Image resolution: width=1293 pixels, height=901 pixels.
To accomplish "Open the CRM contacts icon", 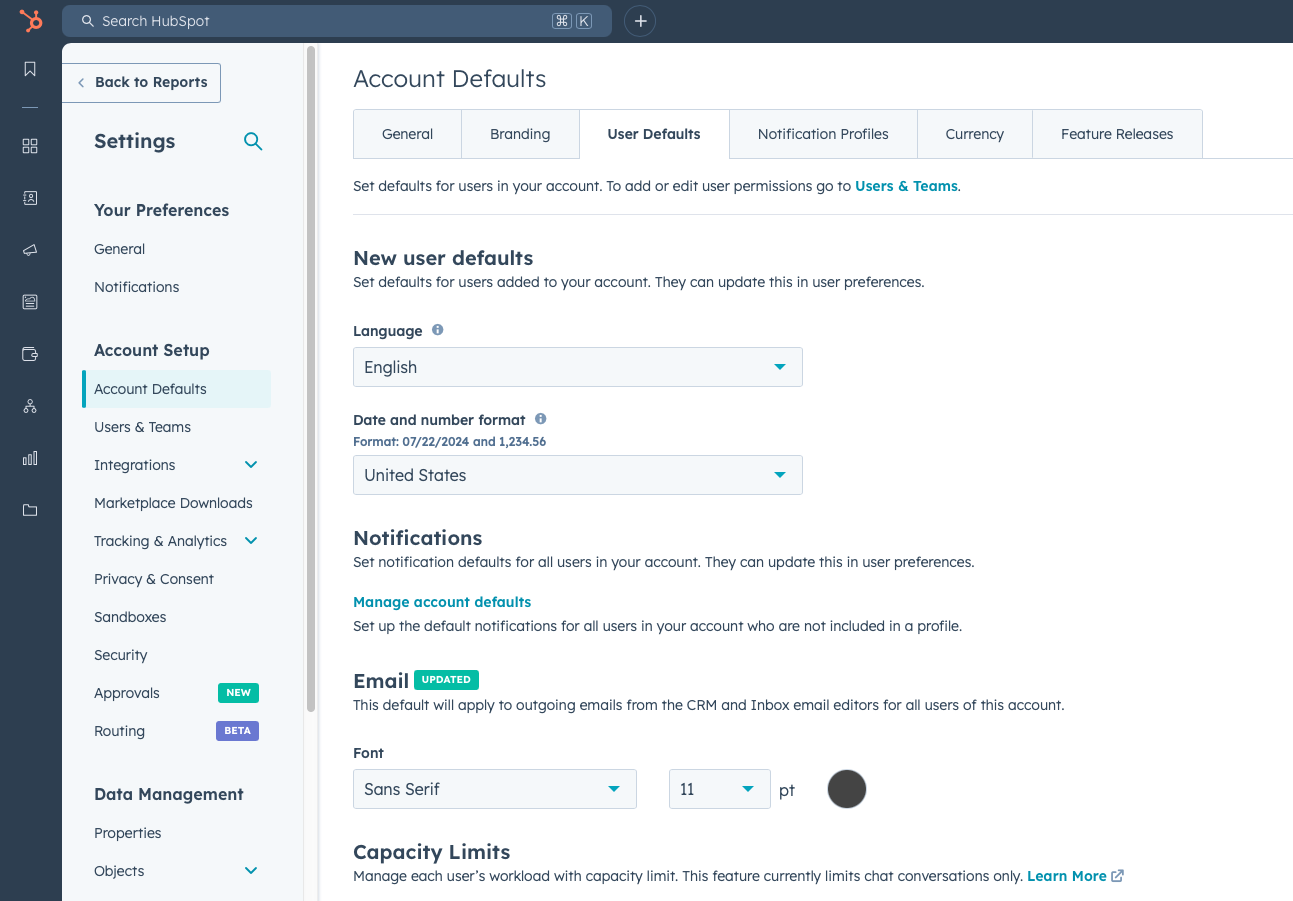I will [x=30, y=198].
